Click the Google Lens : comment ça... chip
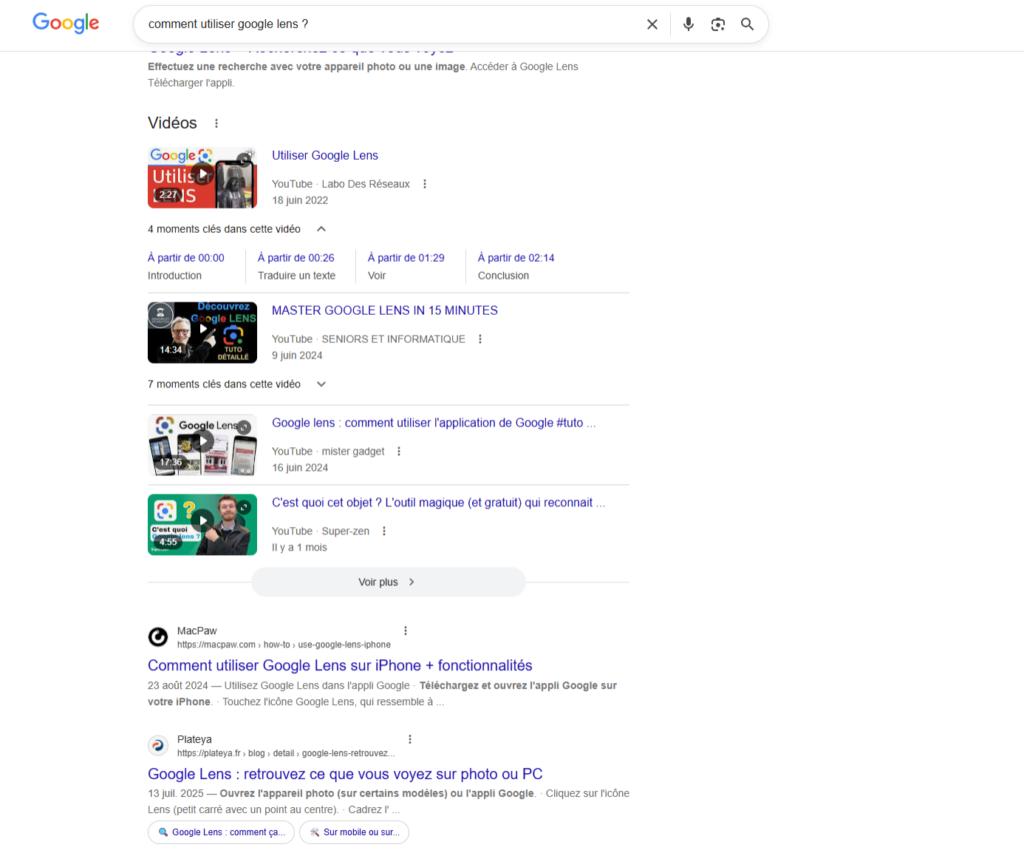This screenshot has width=1024, height=867. [x=221, y=832]
